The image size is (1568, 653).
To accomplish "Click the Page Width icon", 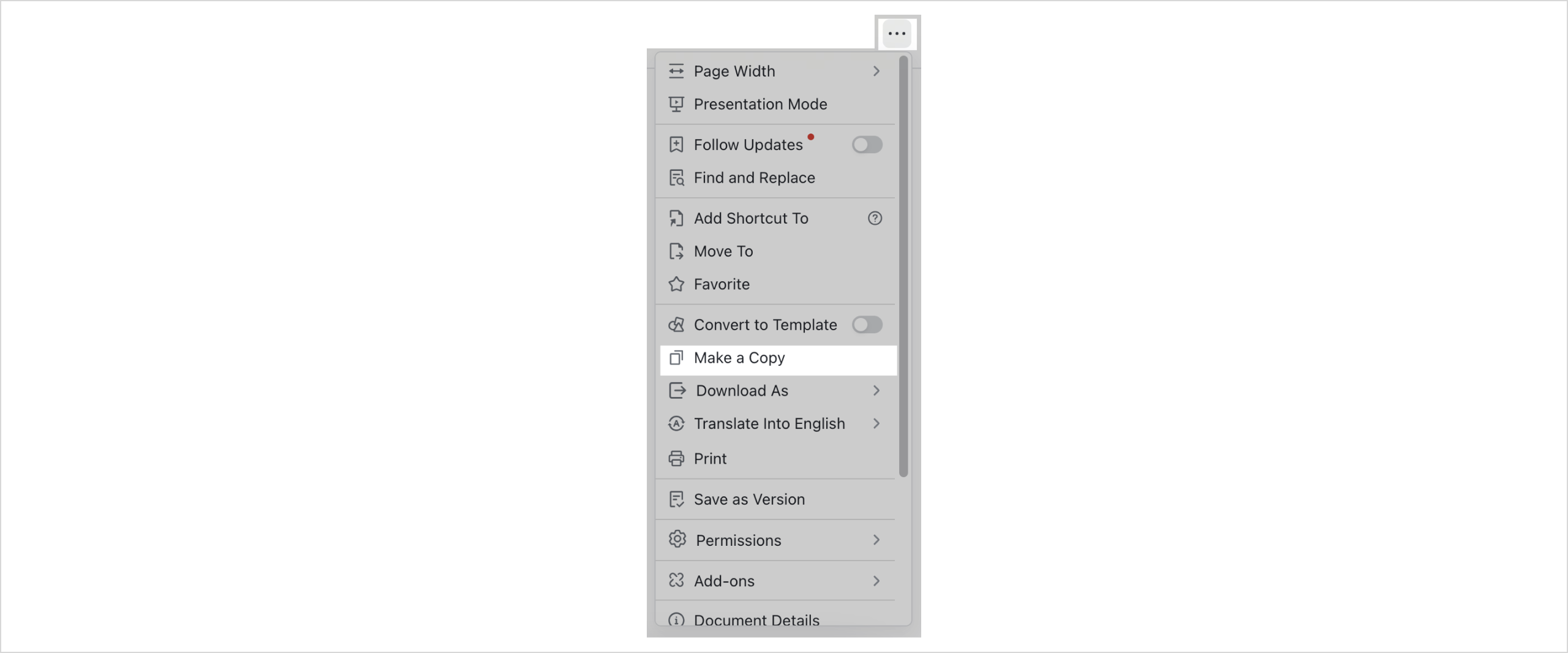I will (x=677, y=71).
